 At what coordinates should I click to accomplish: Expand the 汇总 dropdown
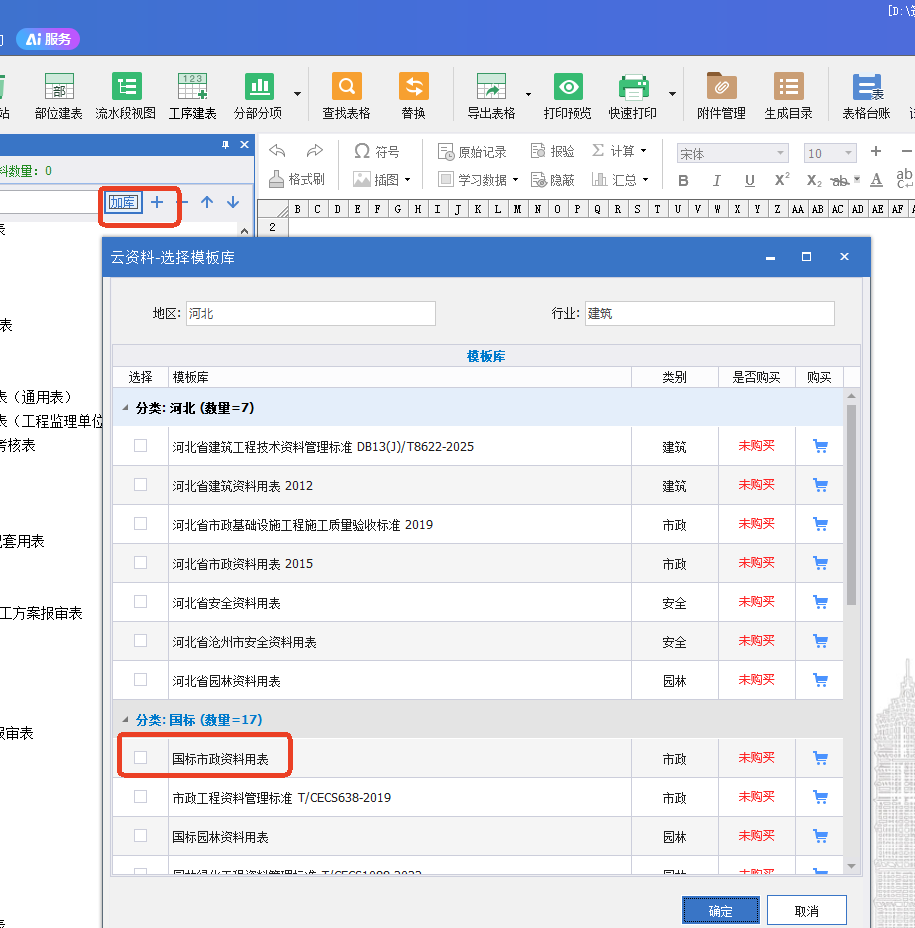645,180
